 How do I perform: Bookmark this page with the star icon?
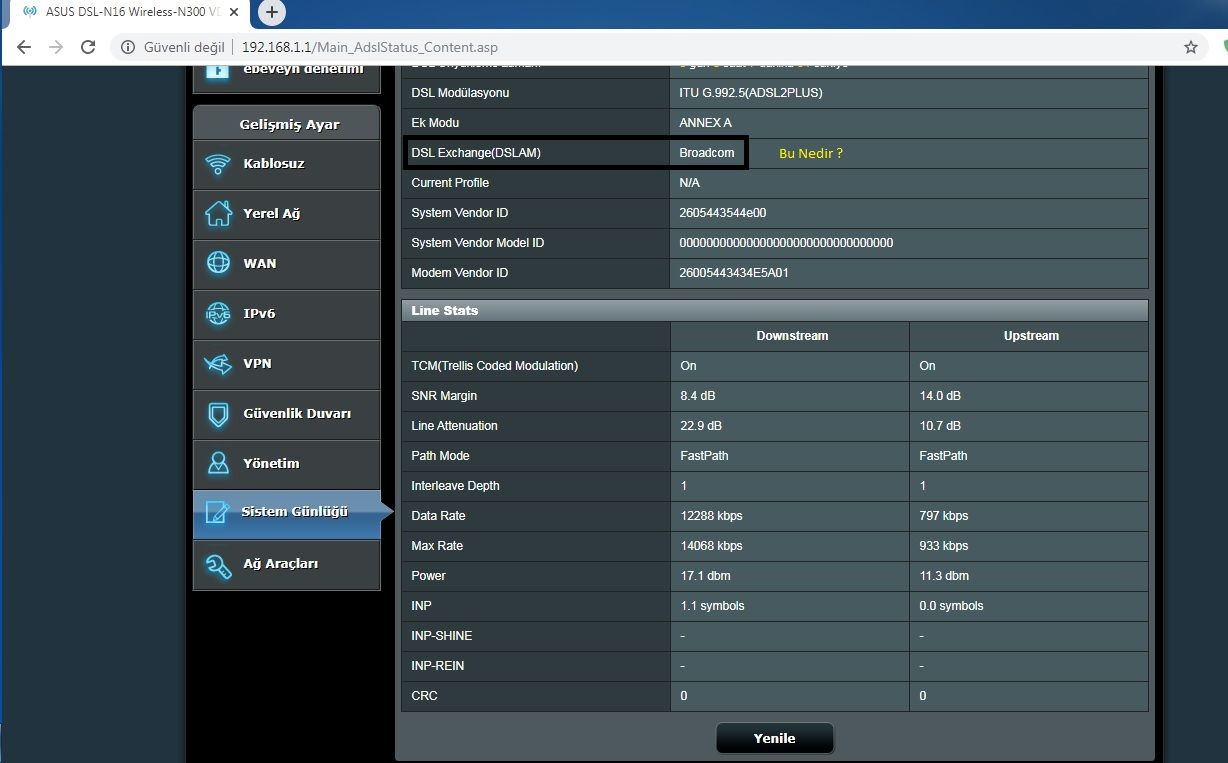pyautogui.click(x=1191, y=47)
